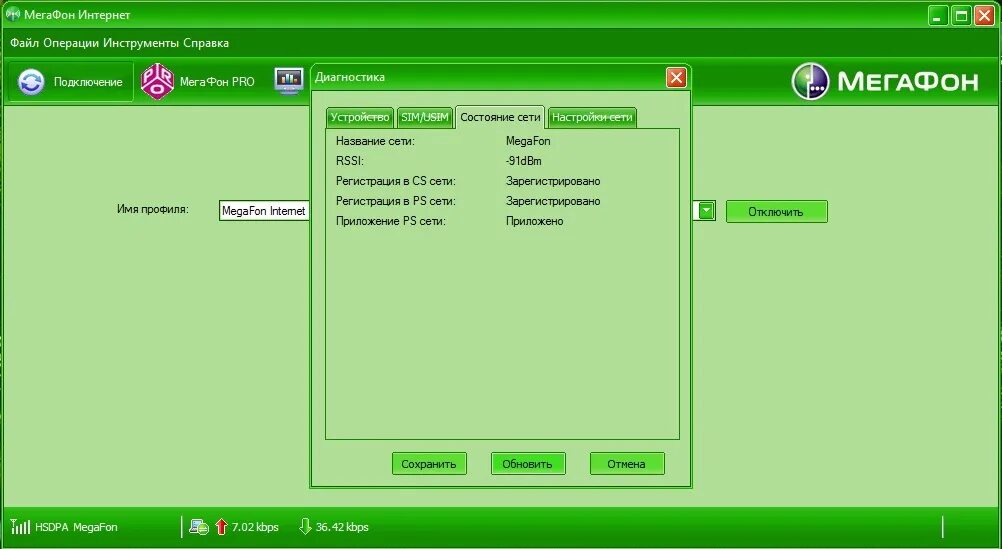Viewport: 1002px width, 549px height.
Task: Click the Отключить disconnect button
Action: 776,212
